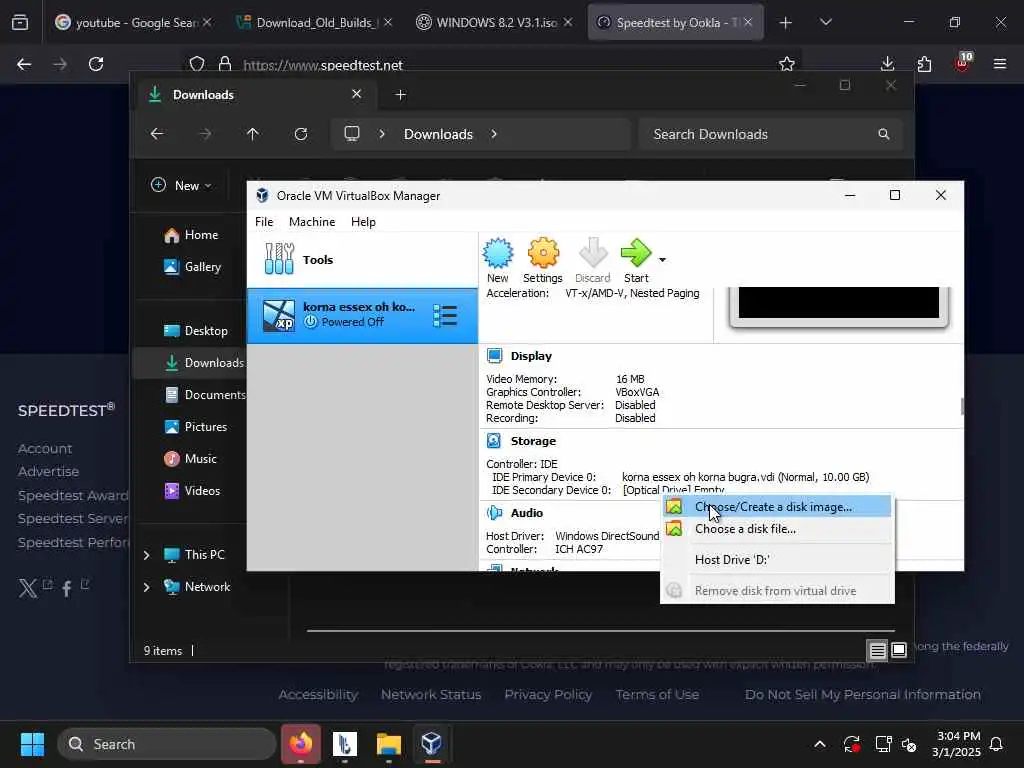Open Firefox from the taskbar
1024x768 pixels.
[x=301, y=744]
